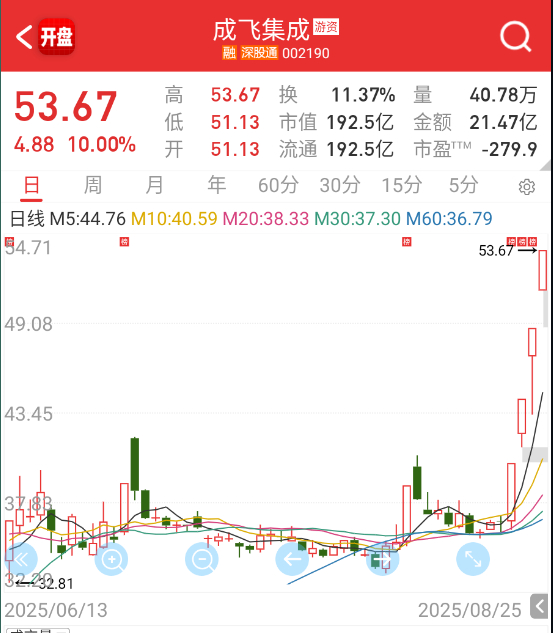Screen dimensions: 553x633
Task: Tap the 游资 tag beside stock name
Action: (x=326, y=27)
